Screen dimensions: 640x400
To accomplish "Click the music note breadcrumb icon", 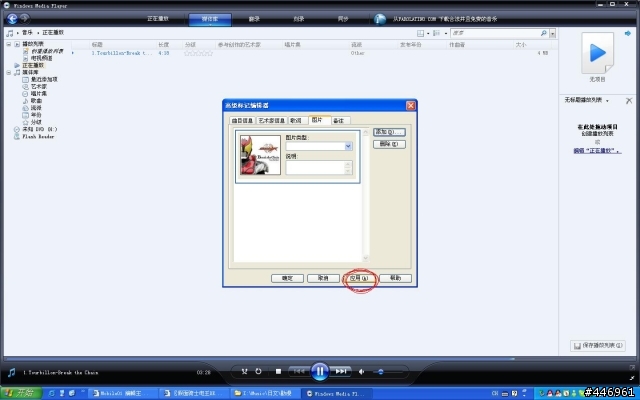I will pos(10,33).
